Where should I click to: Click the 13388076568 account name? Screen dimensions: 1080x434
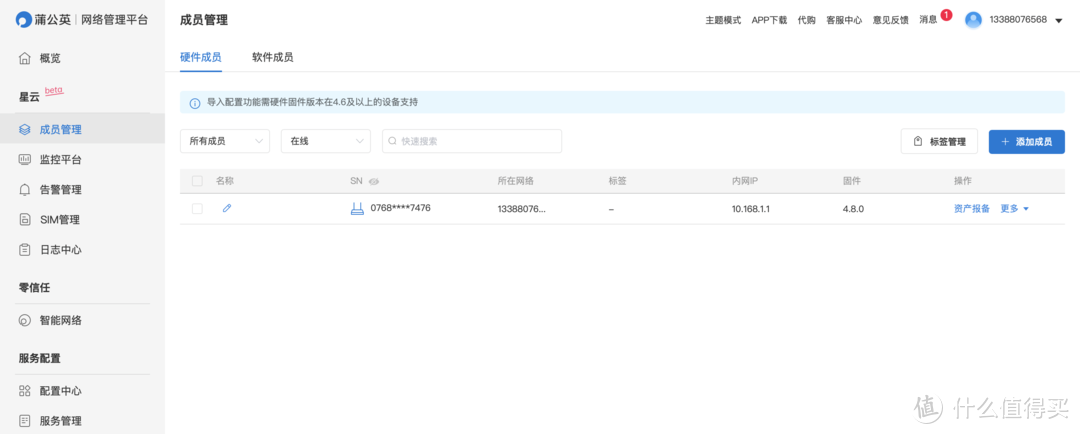(x=1018, y=20)
